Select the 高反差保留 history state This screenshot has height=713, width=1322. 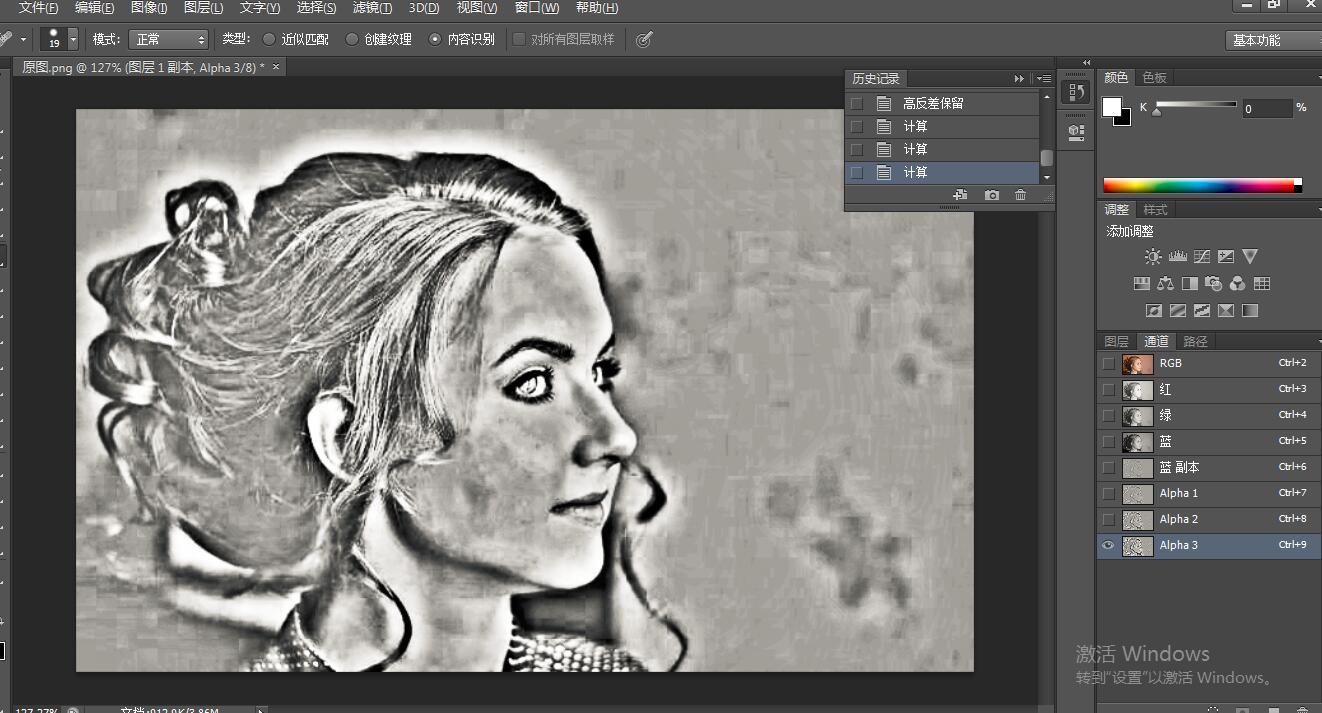pyautogui.click(x=932, y=103)
